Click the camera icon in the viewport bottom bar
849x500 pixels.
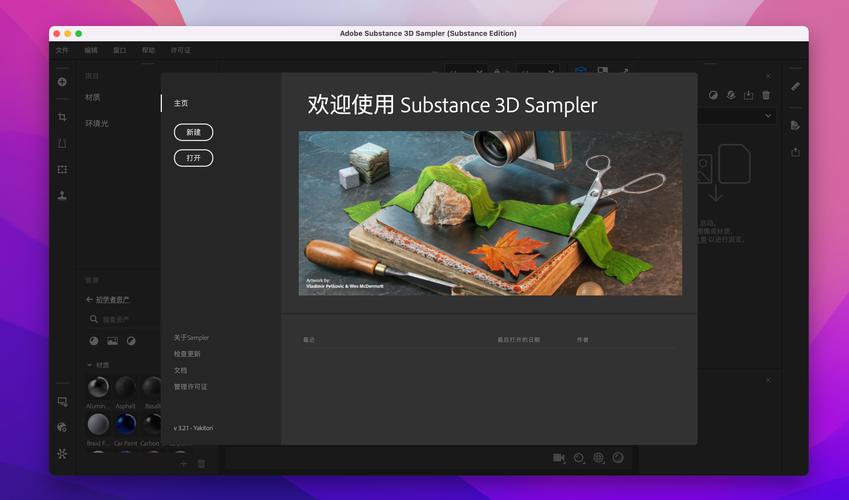(559, 458)
